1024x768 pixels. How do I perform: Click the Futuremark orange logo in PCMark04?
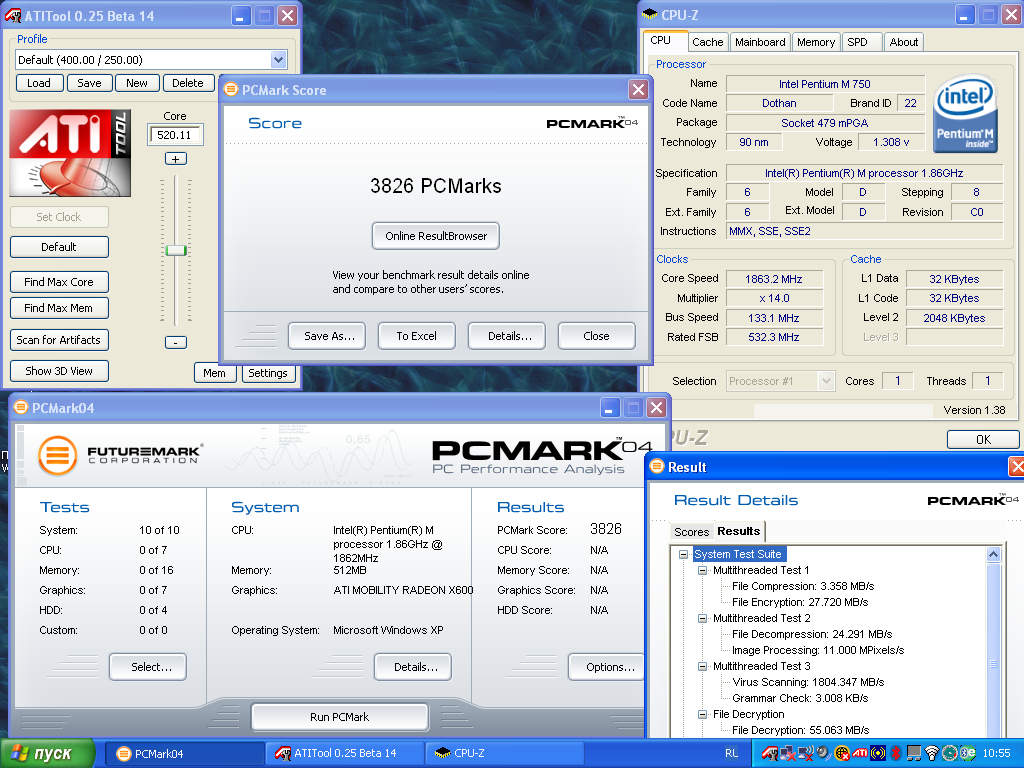tap(57, 455)
